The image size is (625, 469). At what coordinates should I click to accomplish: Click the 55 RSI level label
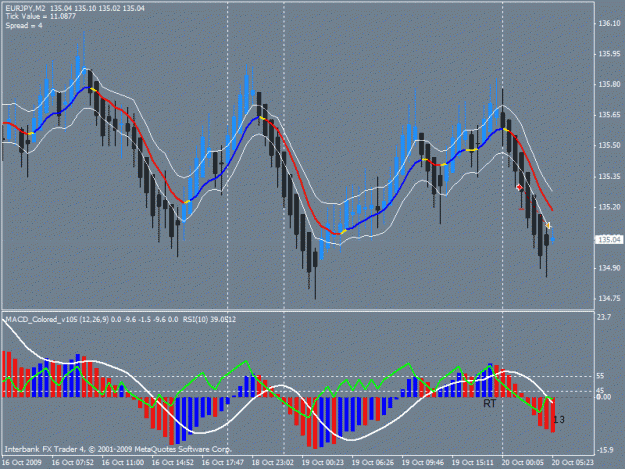(600, 376)
